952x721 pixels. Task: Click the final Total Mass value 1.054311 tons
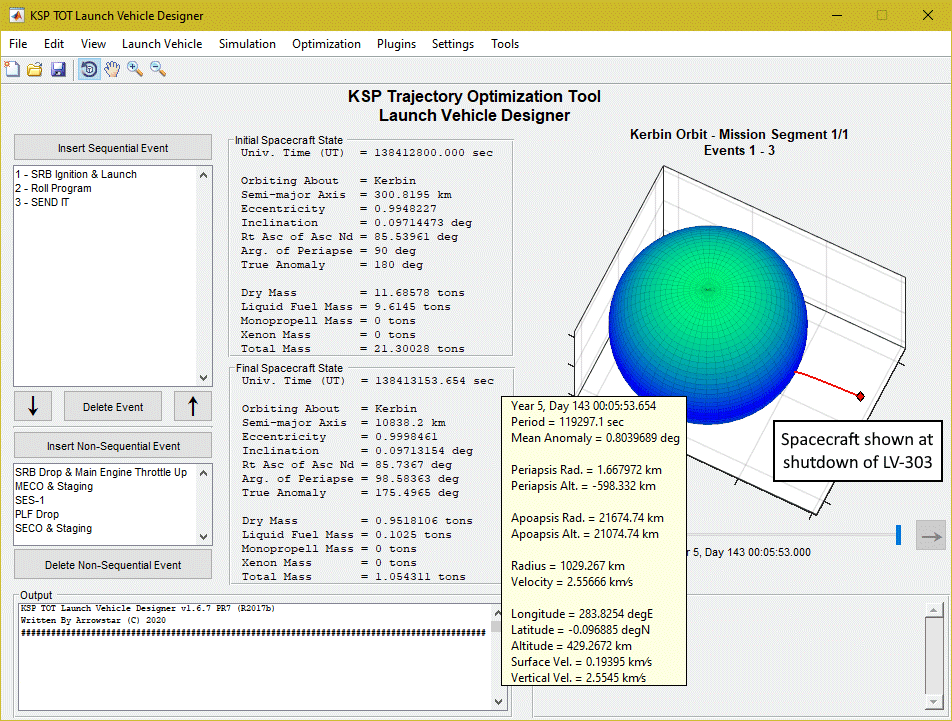pyautogui.click(x=420, y=577)
